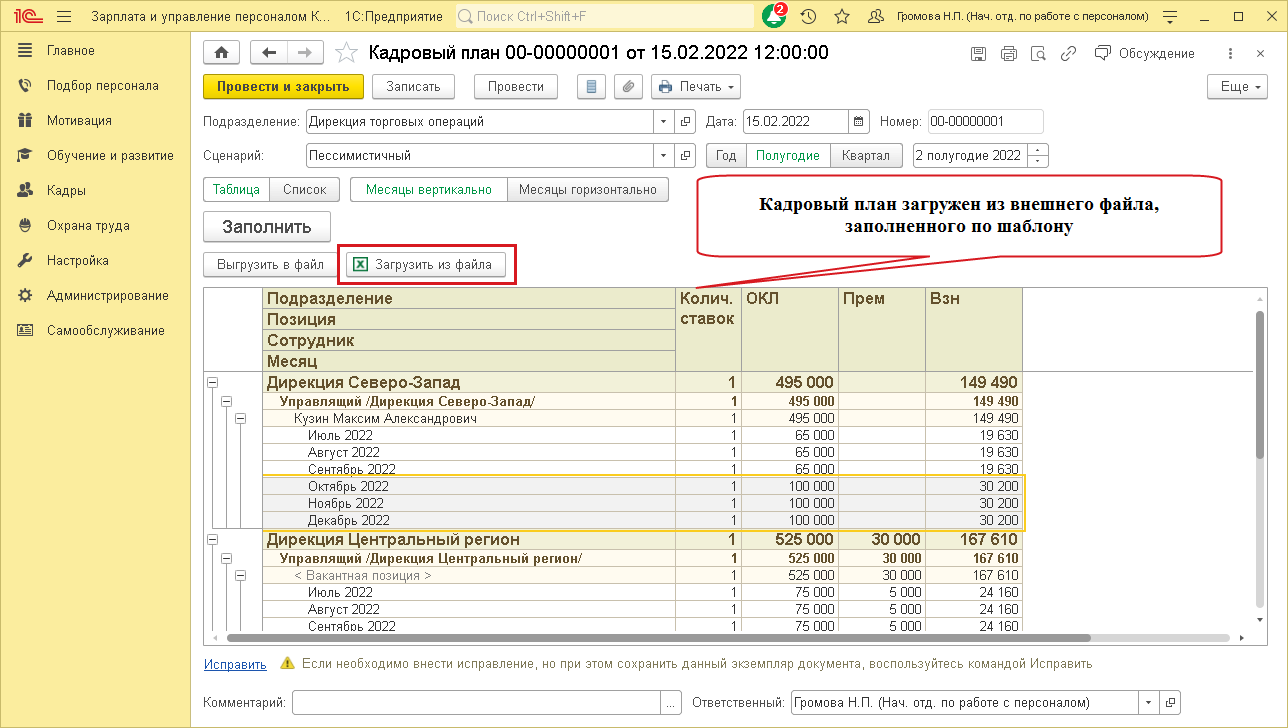Expand the Печать dropdown menu
1288x728 pixels.
pyautogui.click(x=696, y=87)
